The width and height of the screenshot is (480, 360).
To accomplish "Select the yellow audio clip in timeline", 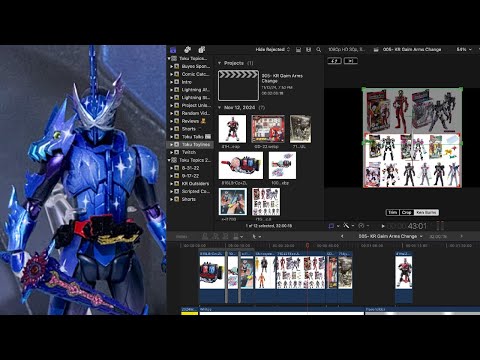I will coord(190,311).
